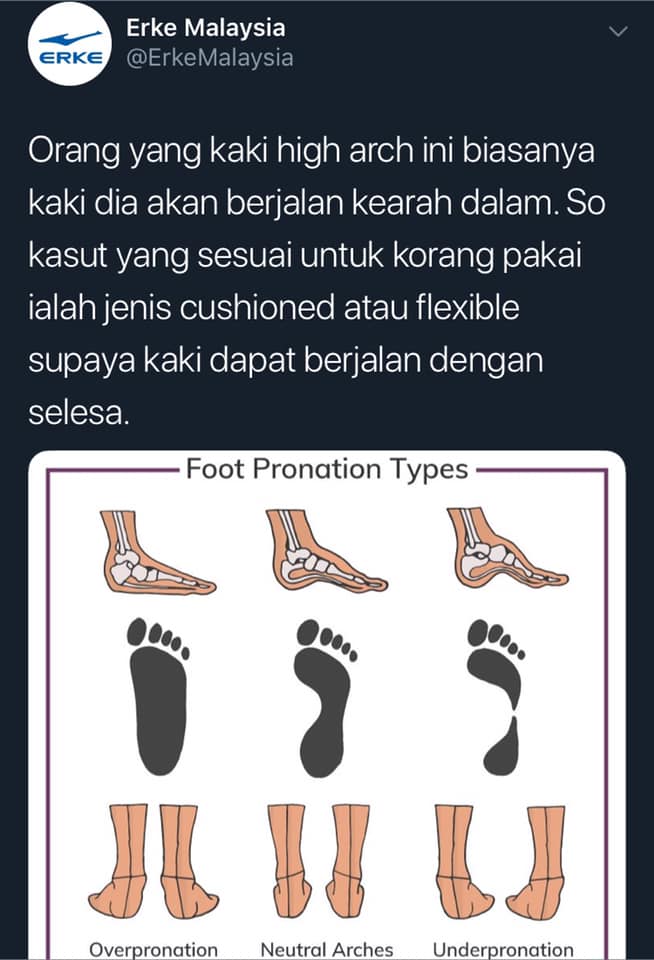Click the underpronation high arch side view
The height and width of the screenshot is (960, 654).
(507, 549)
